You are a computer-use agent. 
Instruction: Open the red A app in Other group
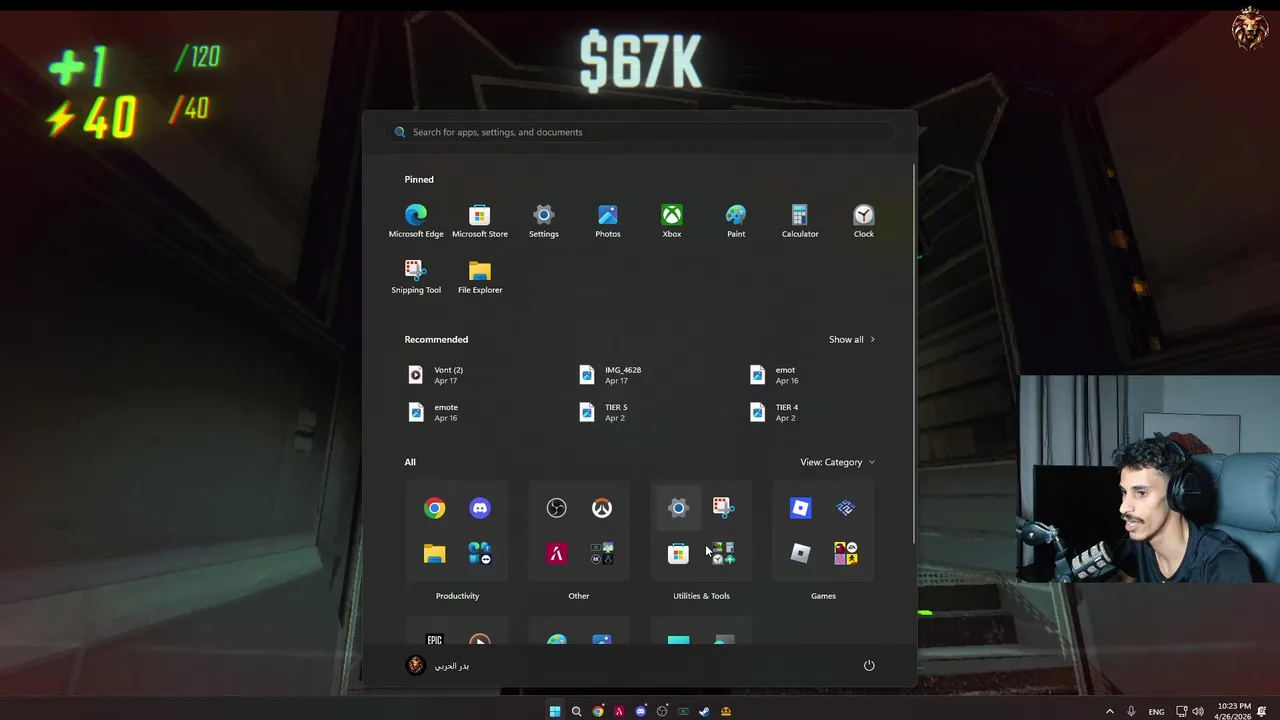click(x=557, y=554)
